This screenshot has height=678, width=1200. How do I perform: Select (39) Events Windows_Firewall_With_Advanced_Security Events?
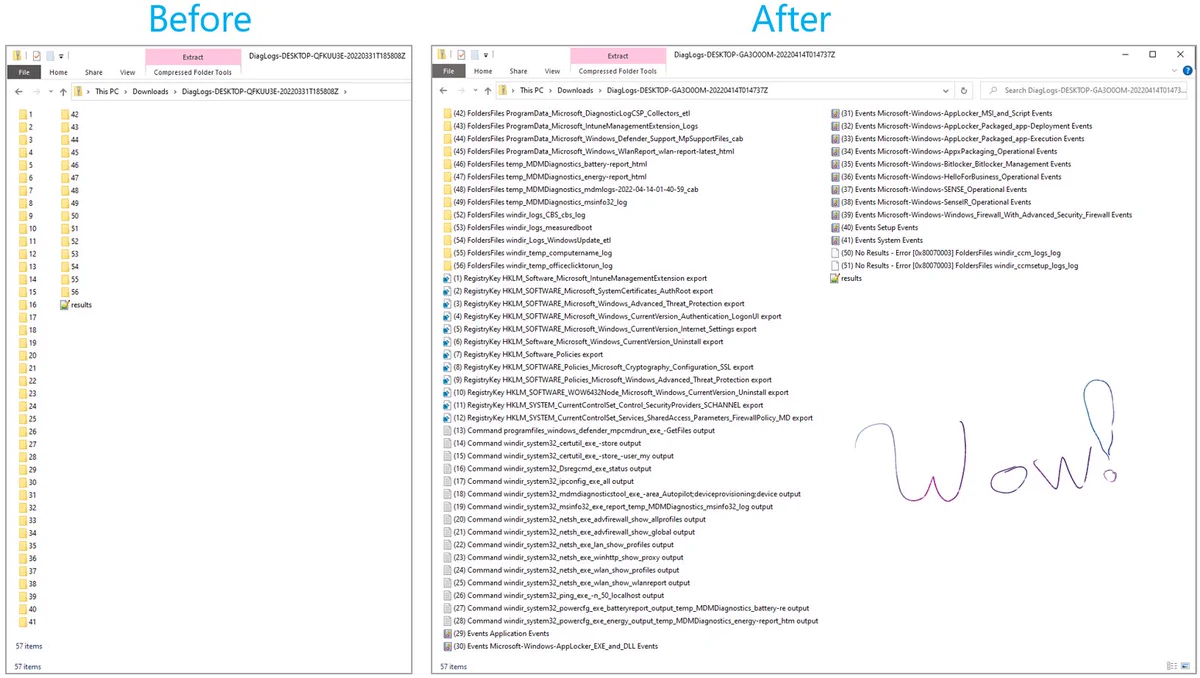tap(981, 215)
